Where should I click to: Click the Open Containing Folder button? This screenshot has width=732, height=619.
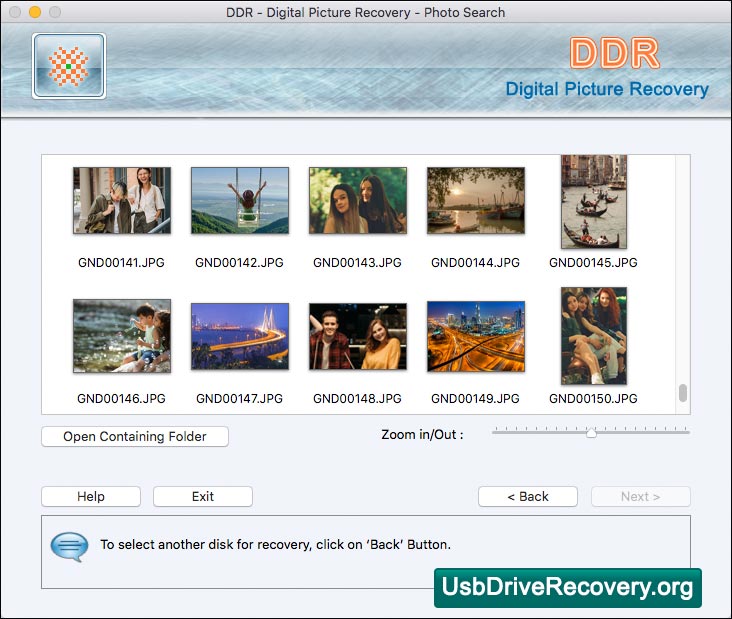point(135,436)
